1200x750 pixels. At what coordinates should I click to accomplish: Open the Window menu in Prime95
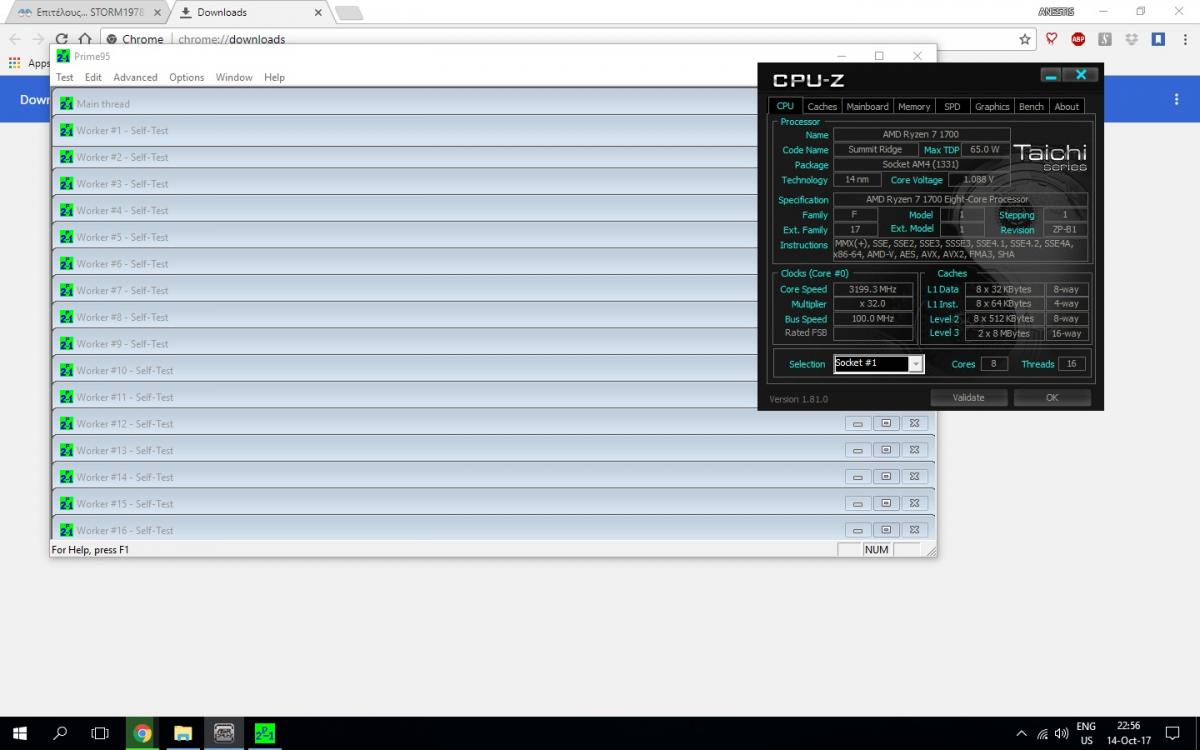pyautogui.click(x=234, y=77)
